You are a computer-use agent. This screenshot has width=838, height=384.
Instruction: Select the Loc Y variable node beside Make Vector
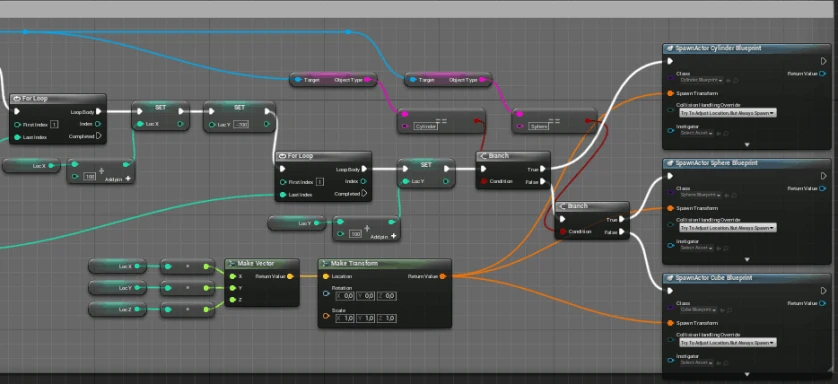coord(118,288)
